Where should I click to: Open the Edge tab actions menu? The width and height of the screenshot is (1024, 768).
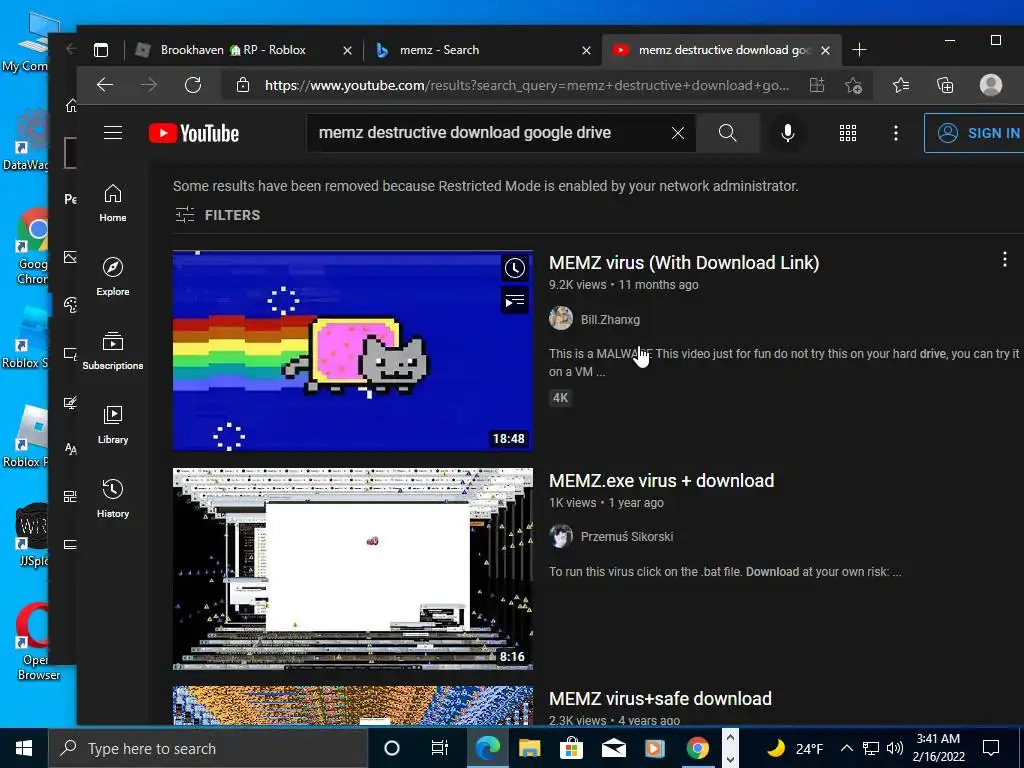[x=101, y=50]
